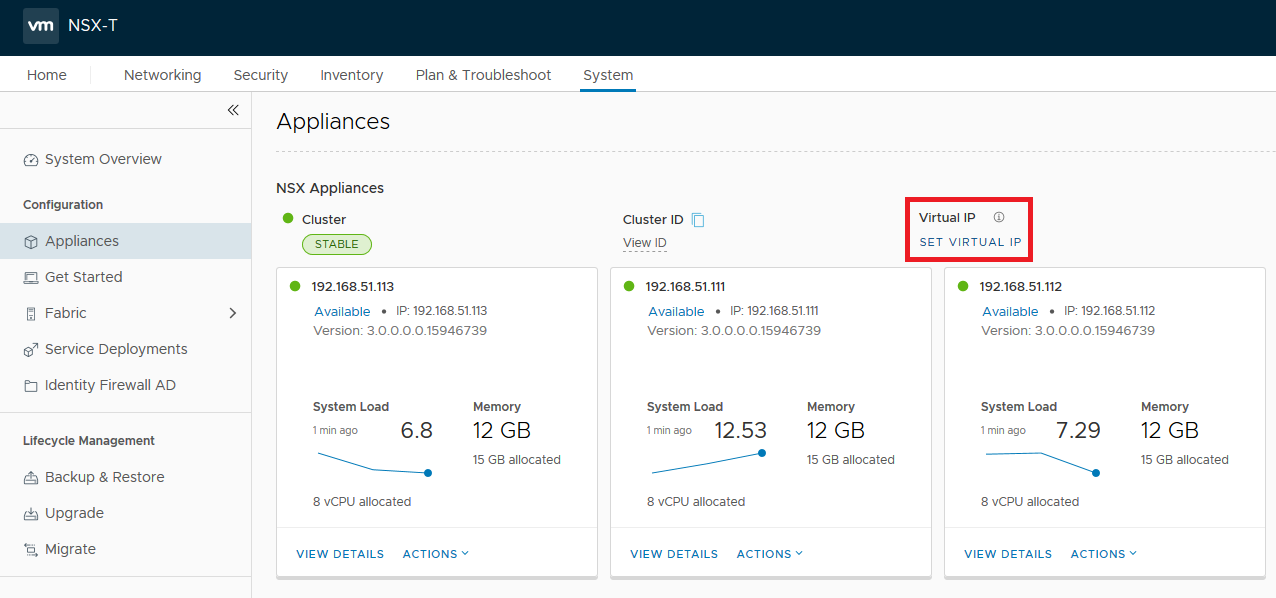
Task: Open ACTIONS menu for appliance 192.168.51.112
Action: [x=1103, y=553]
